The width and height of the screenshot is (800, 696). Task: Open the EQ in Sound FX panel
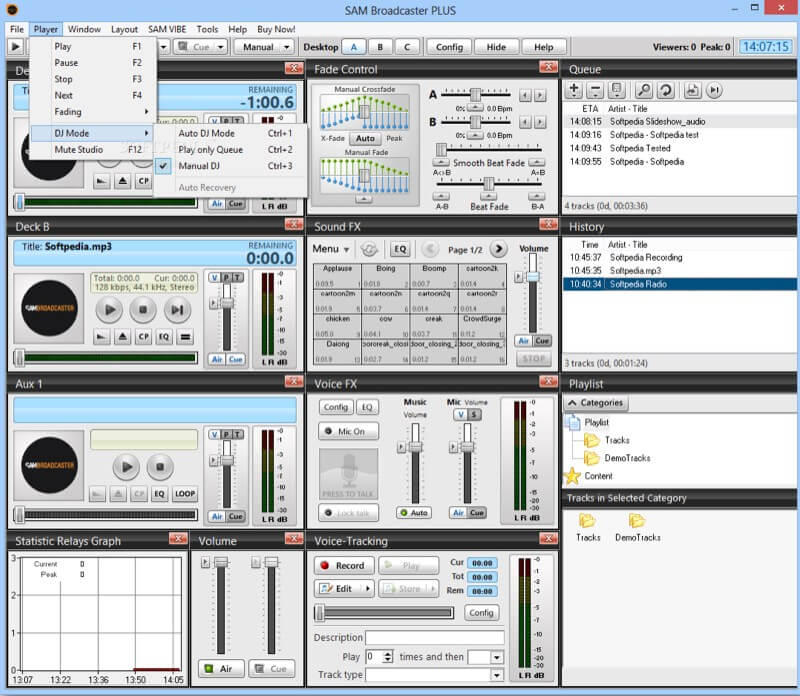400,249
